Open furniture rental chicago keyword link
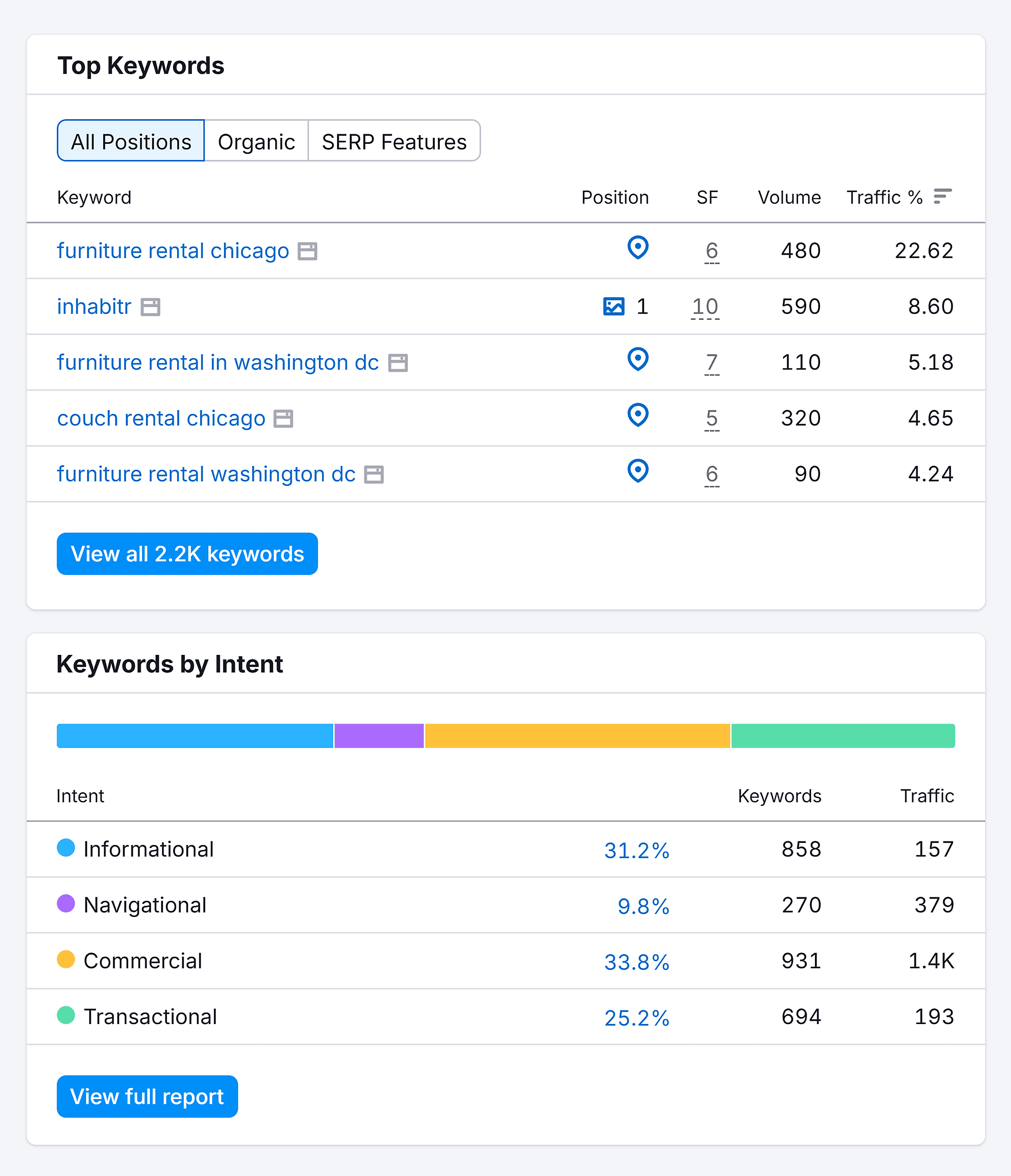Viewport: 1011px width, 1176px height. [x=173, y=251]
